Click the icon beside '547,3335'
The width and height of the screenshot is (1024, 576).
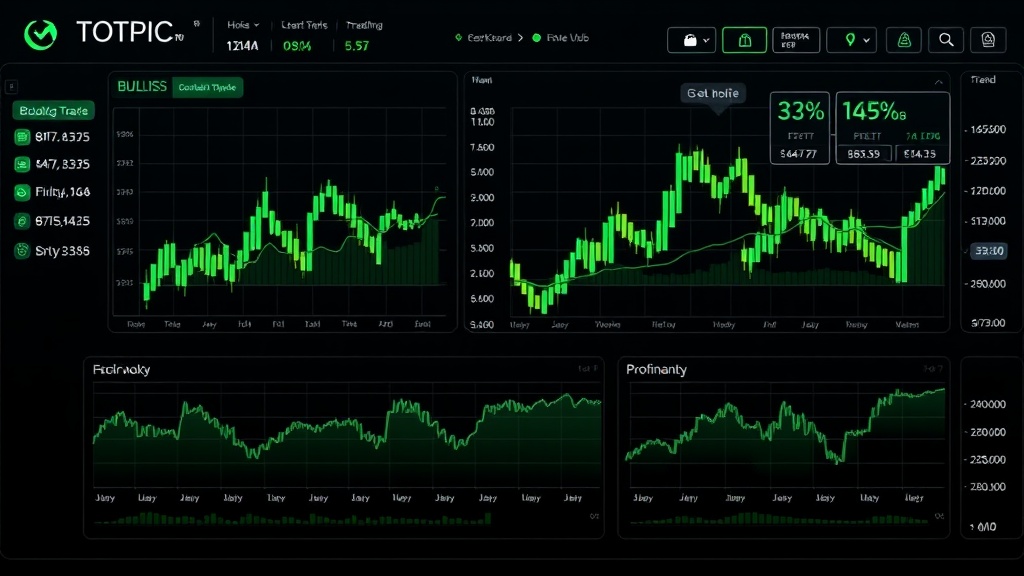click(x=22, y=165)
